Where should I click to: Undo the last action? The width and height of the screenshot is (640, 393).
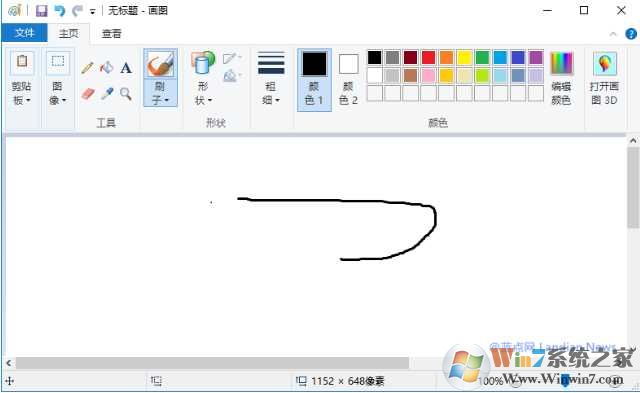(x=60, y=11)
